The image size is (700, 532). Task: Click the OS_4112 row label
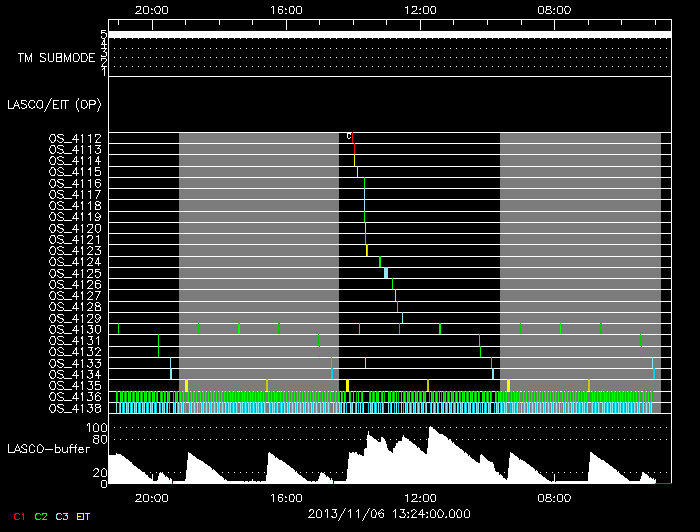[75, 138]
